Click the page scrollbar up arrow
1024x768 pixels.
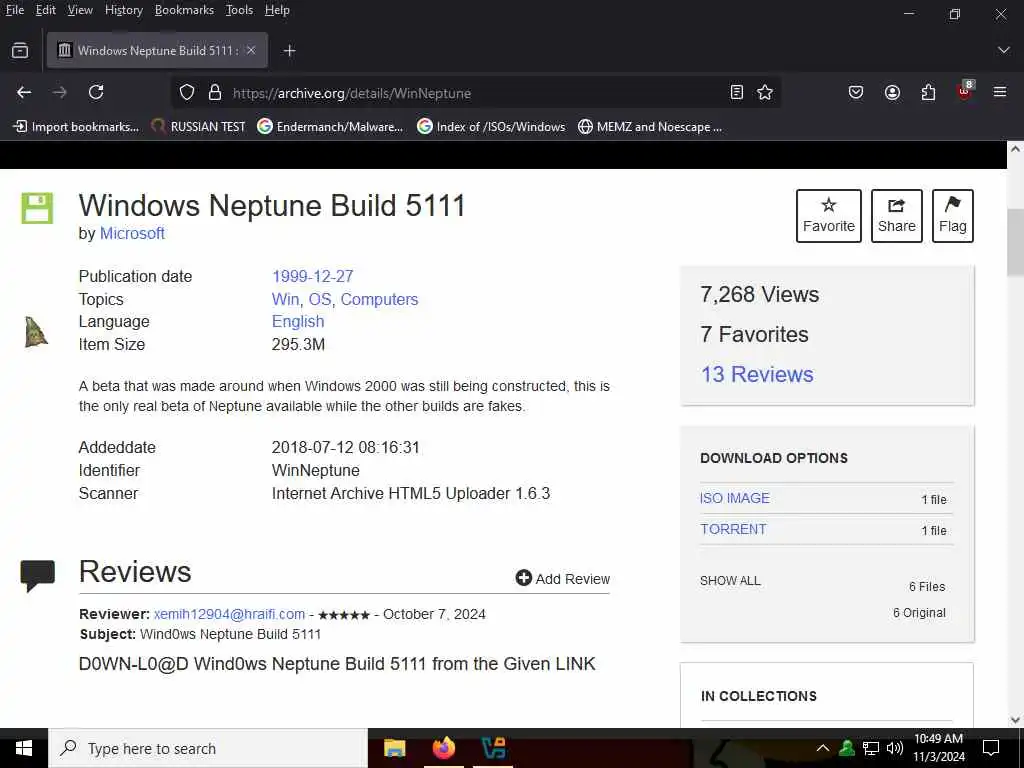(1015, 149)
